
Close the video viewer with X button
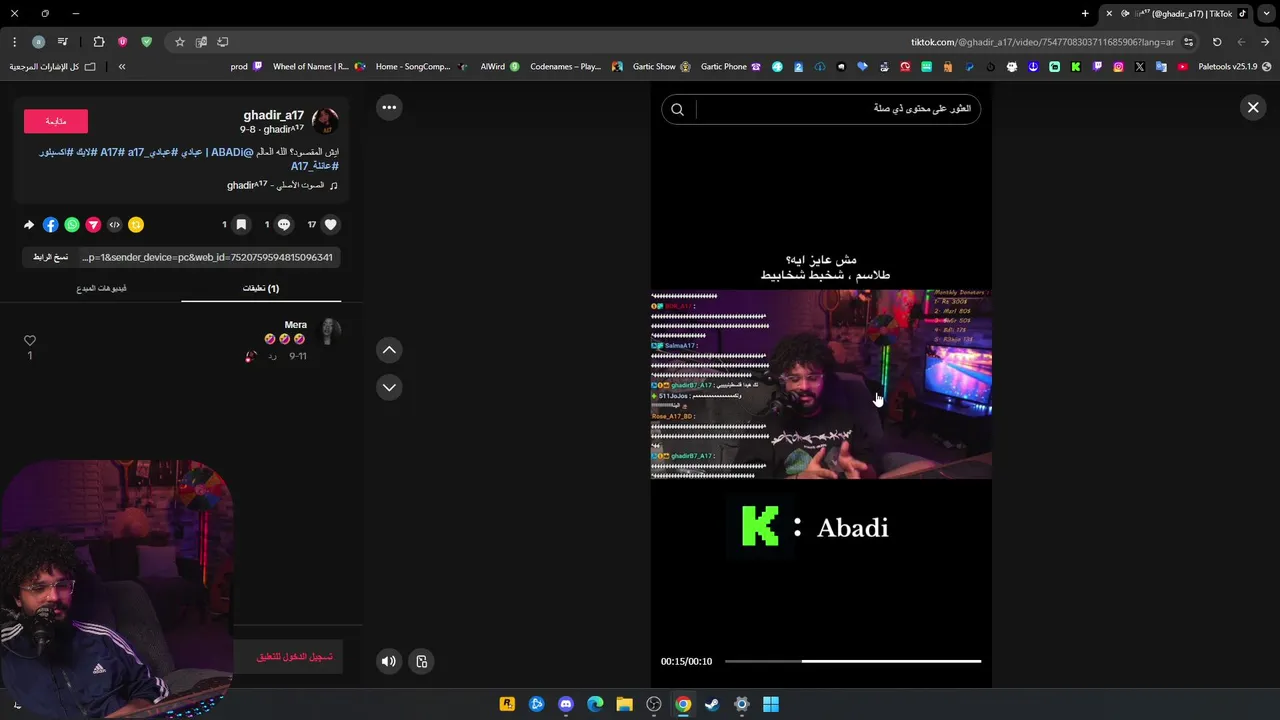(x=1253, y=107)
